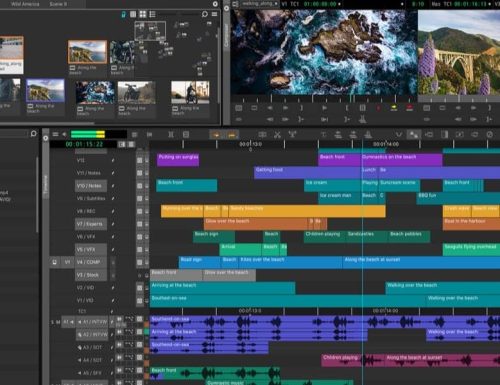Toggle the timeline audio speaker icon

[64, 134]
